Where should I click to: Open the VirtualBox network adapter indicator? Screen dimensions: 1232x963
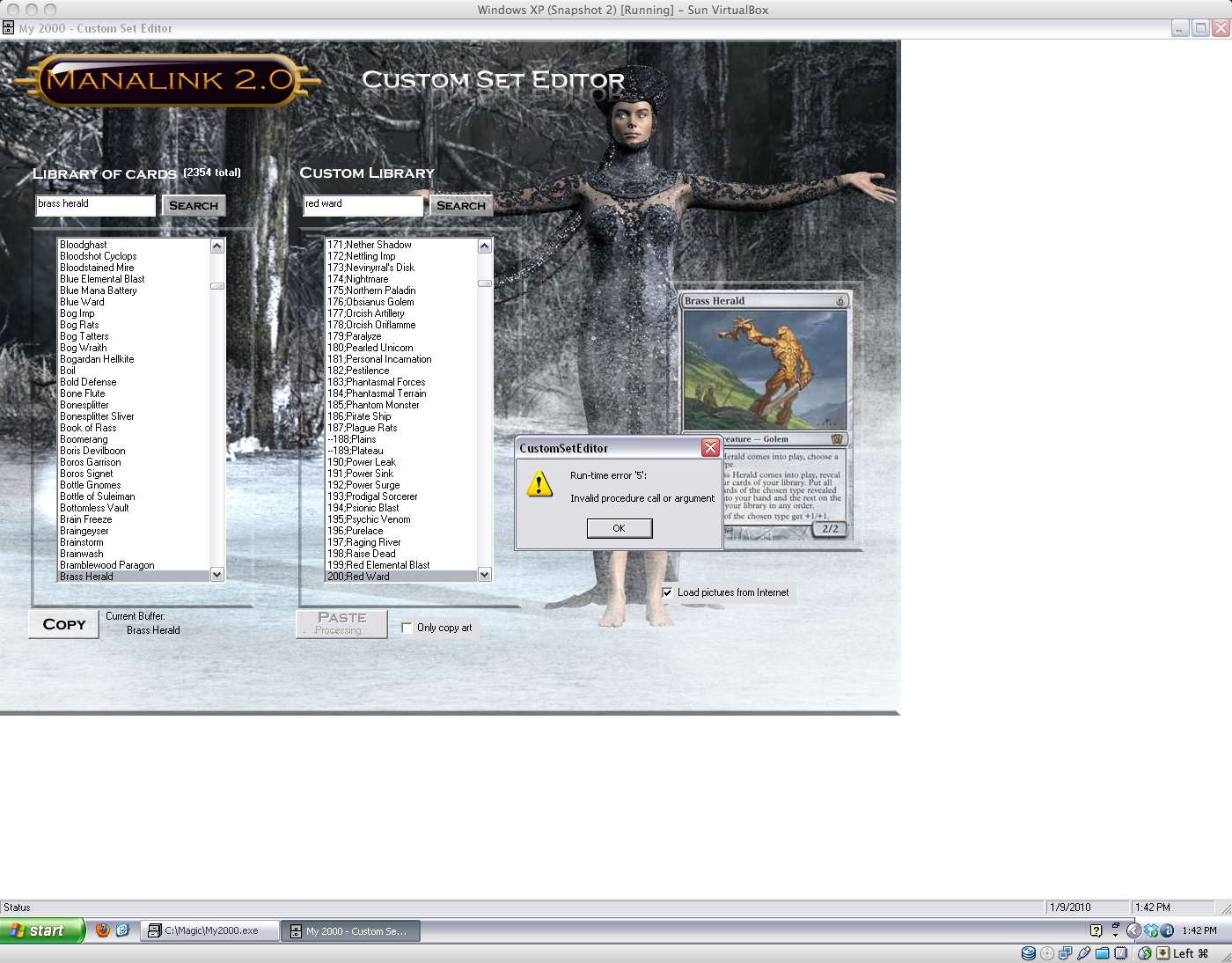point(1066,953)
